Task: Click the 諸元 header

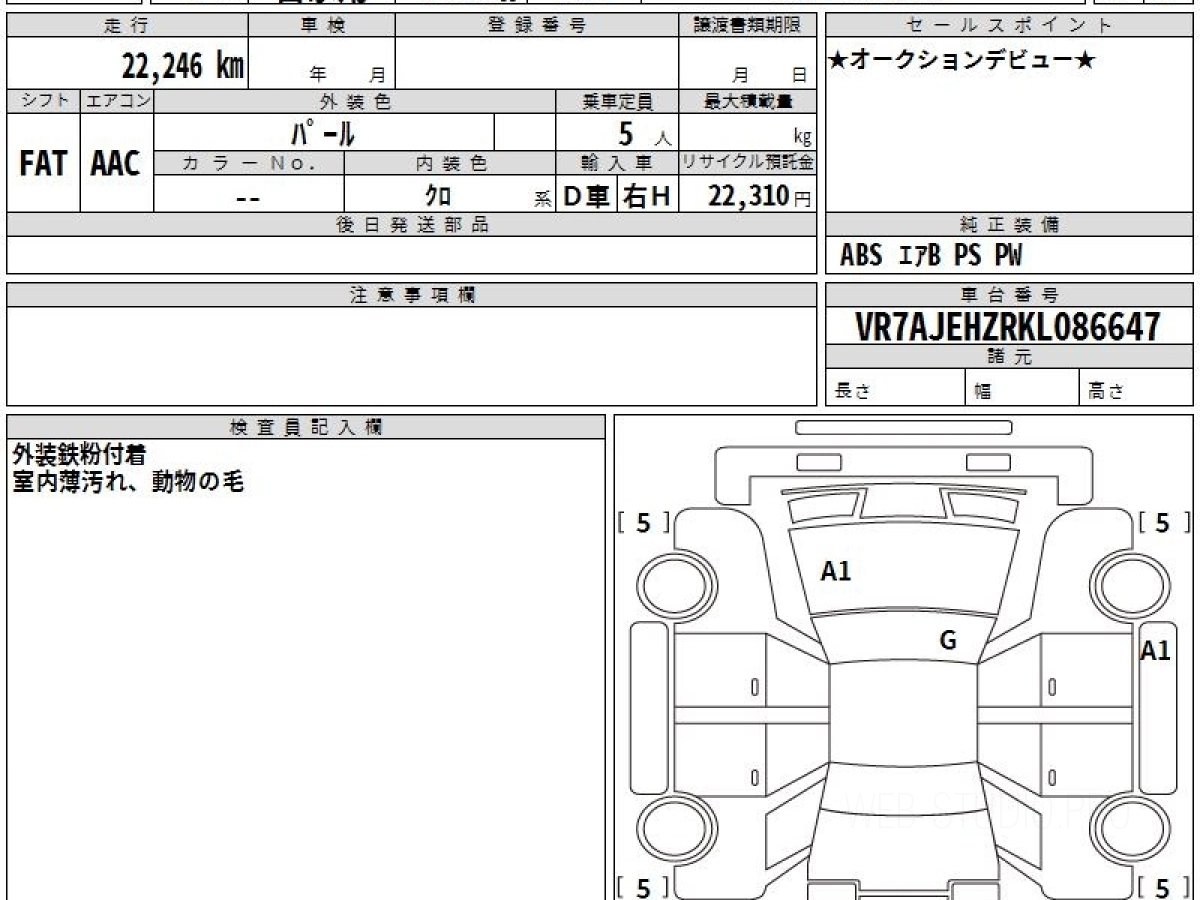Action: [x=1009, y=357]
